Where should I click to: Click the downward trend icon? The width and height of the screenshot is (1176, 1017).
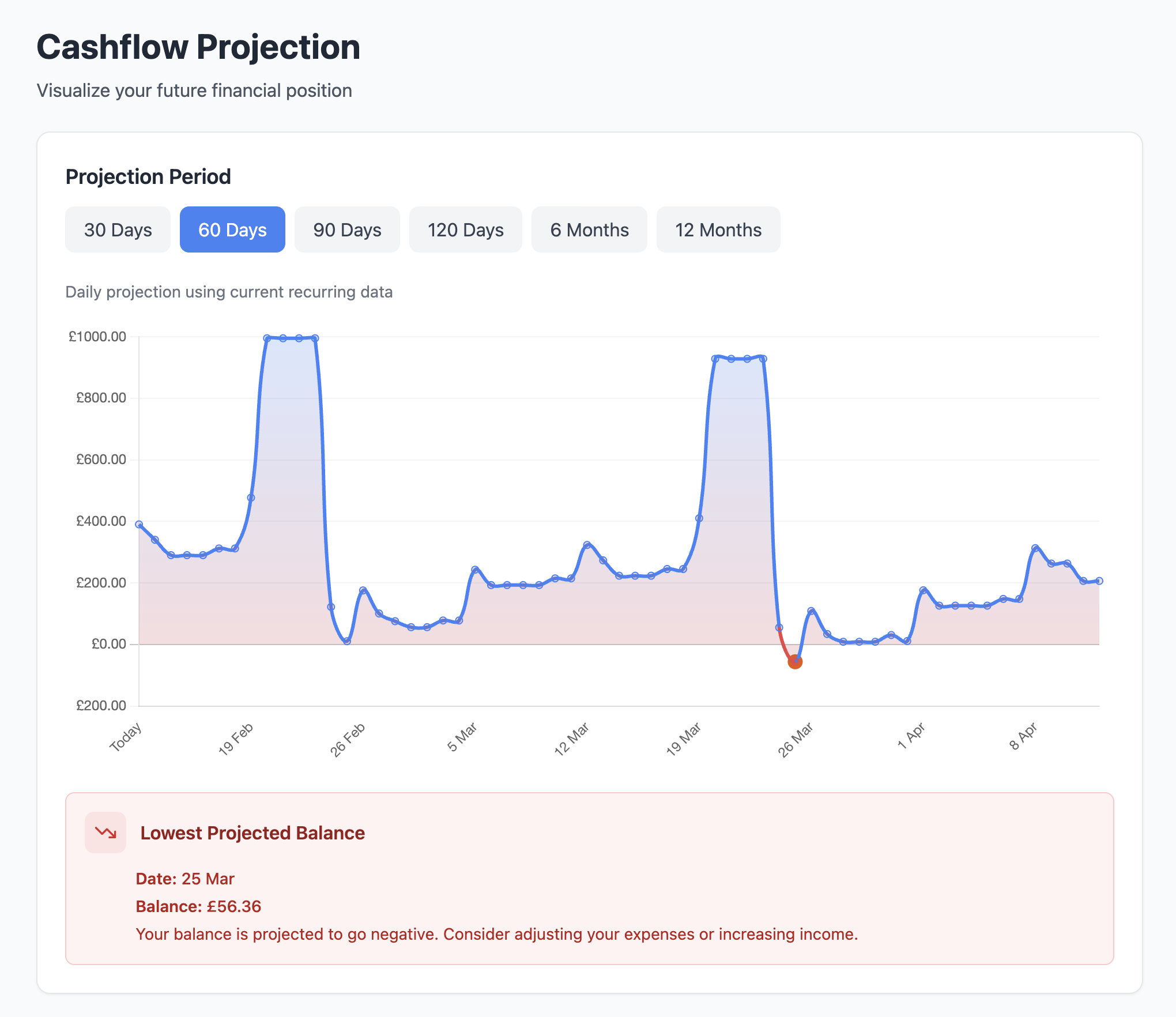click(x=105, y=833)
